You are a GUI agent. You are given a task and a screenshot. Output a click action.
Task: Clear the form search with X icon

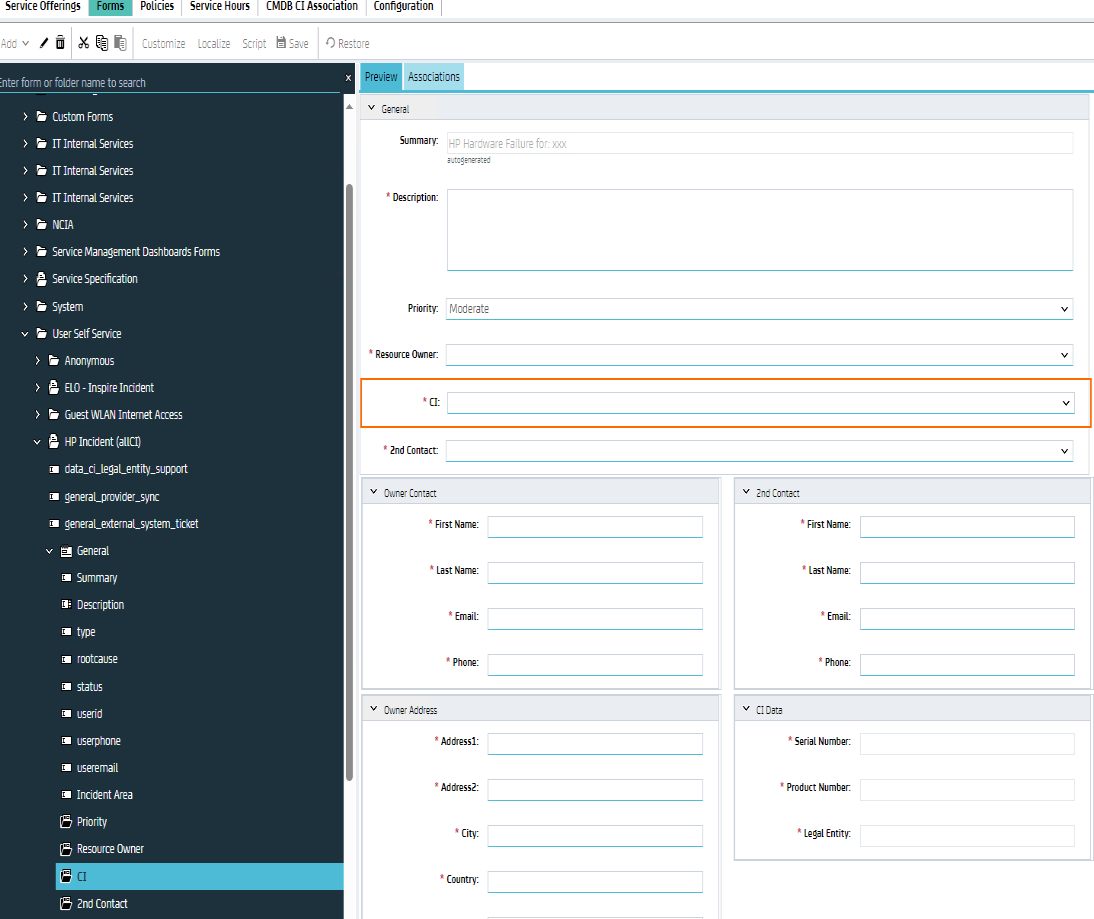(x=348, y=77)
